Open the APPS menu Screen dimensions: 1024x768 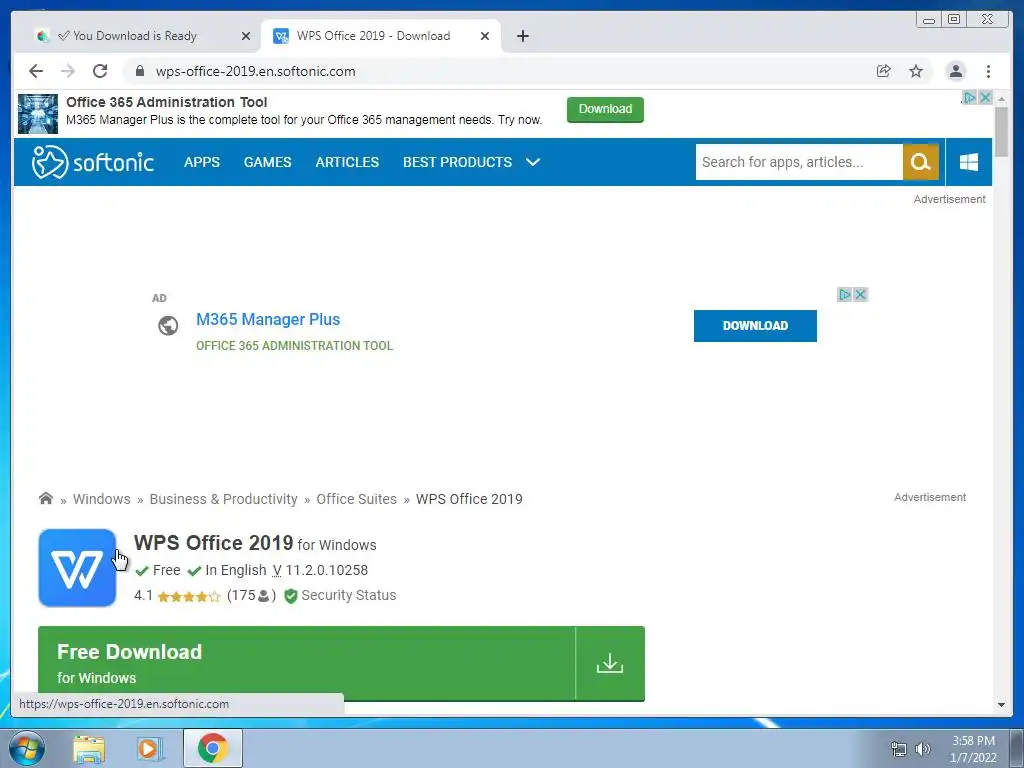202,162
